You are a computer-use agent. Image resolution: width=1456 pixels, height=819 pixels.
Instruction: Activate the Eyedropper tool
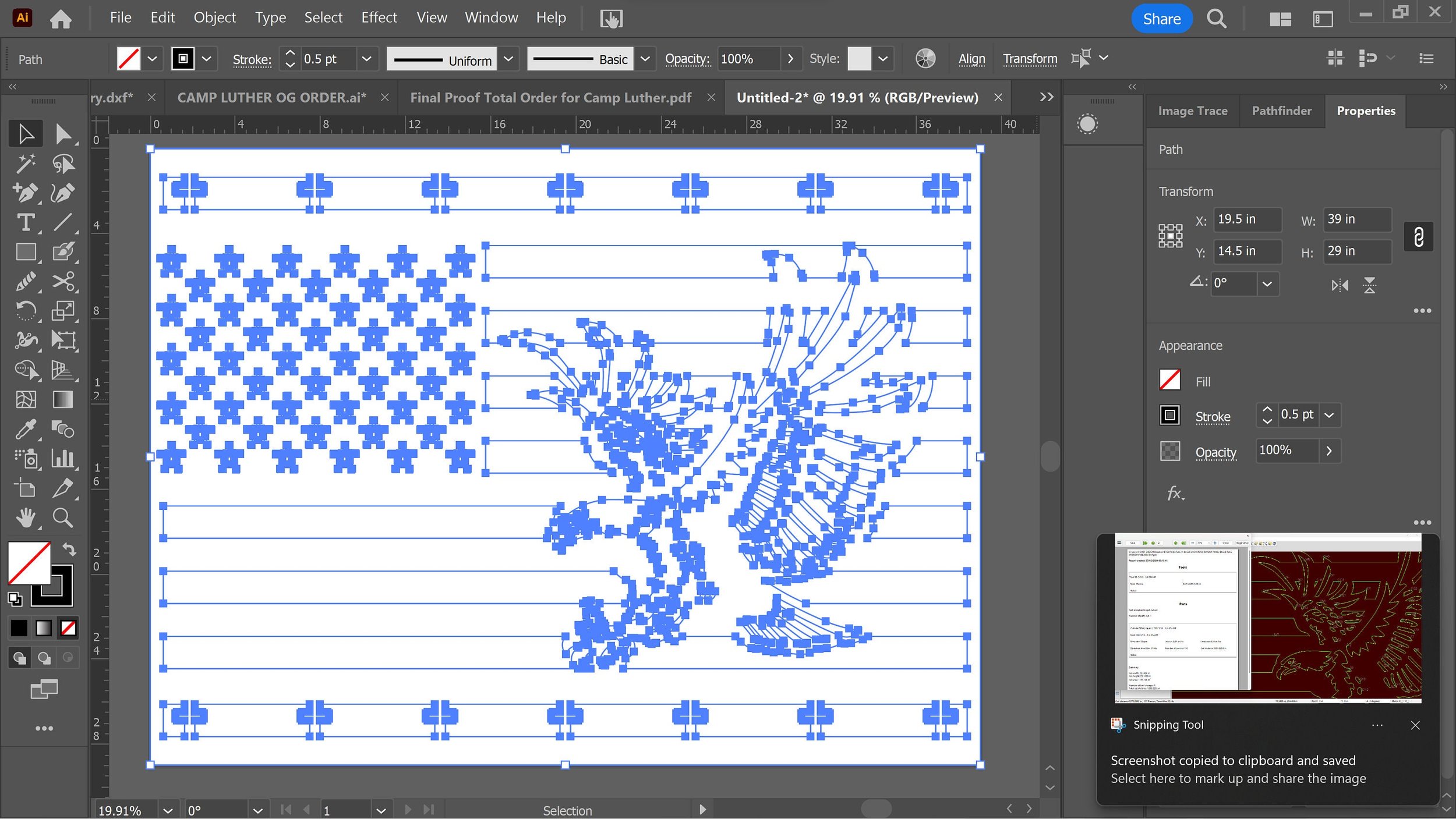(26, 430)
